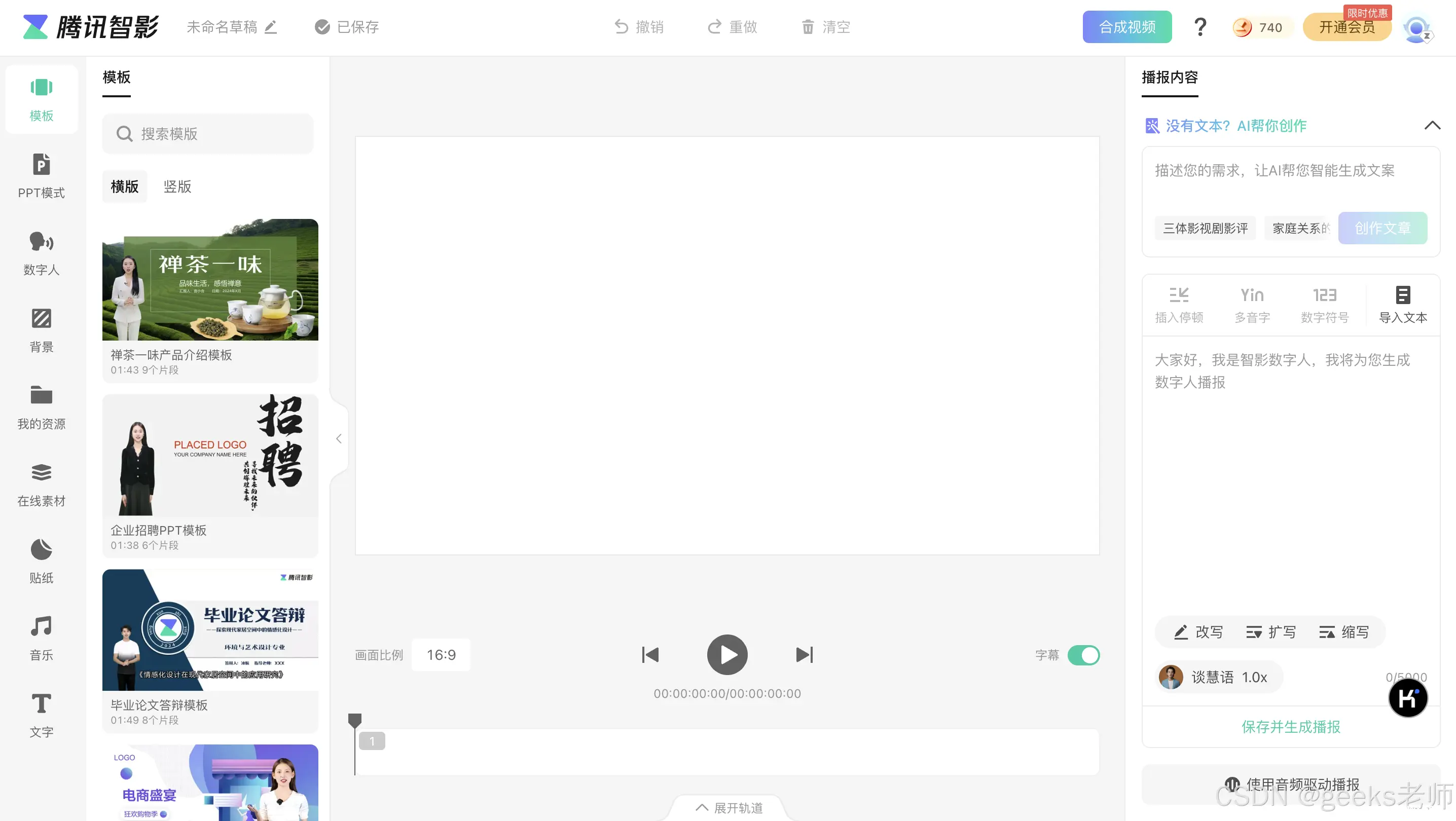Click 开通会员 button
The width and height of the screenshot is (1456, 821).
point(1347,27)
